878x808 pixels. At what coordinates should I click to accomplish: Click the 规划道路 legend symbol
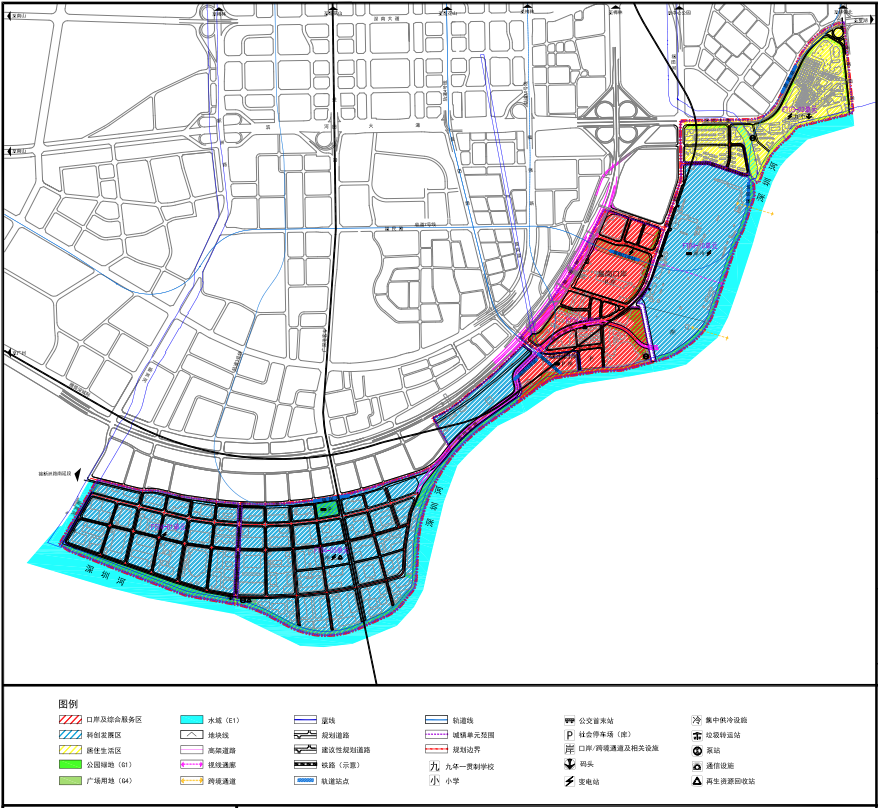click(305, 735)
